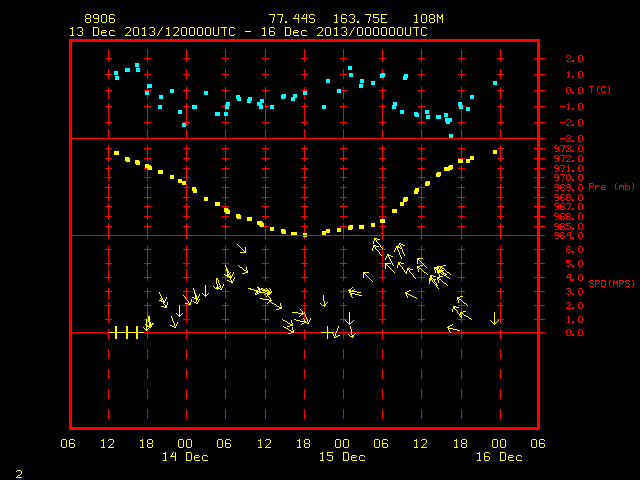Click the last yellow pressure point before 16 Dec
This screenshot has width=640, height=480.
tap(495, 152)
